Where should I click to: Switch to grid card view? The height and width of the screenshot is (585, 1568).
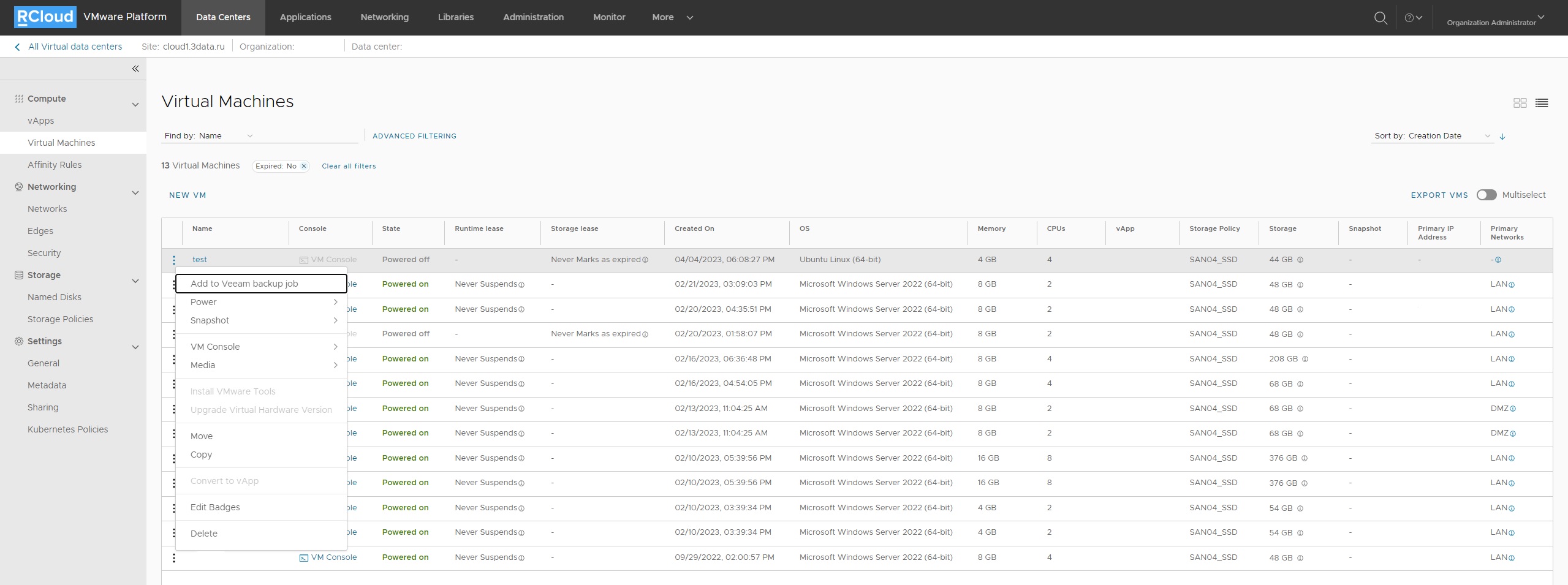point(1520,103)
